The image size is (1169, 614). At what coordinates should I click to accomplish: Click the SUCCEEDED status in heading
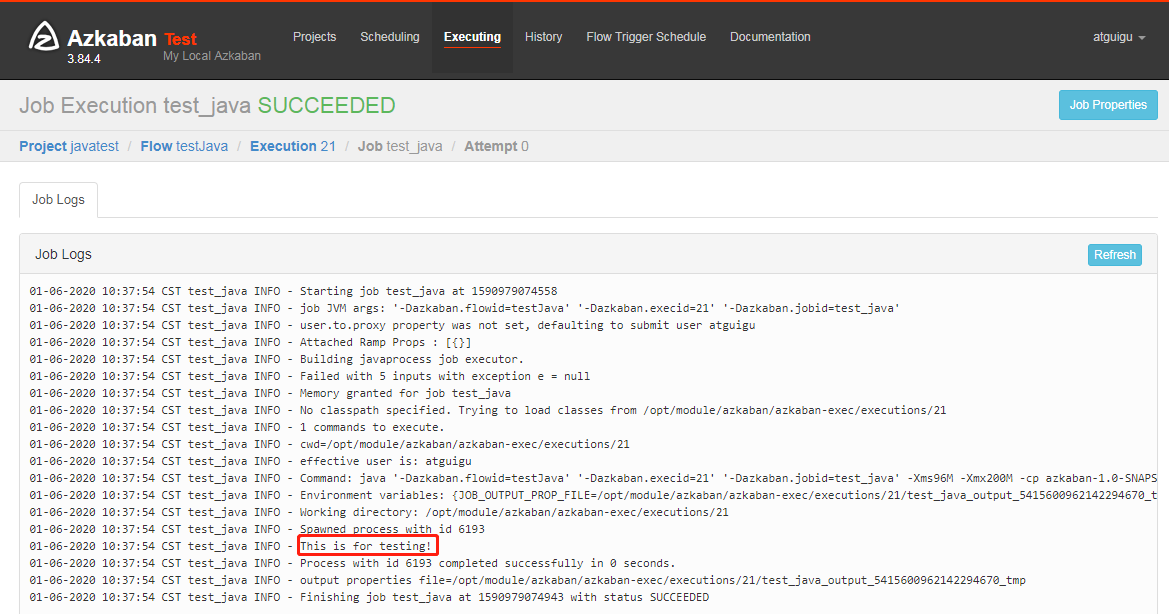click(327, 105)
